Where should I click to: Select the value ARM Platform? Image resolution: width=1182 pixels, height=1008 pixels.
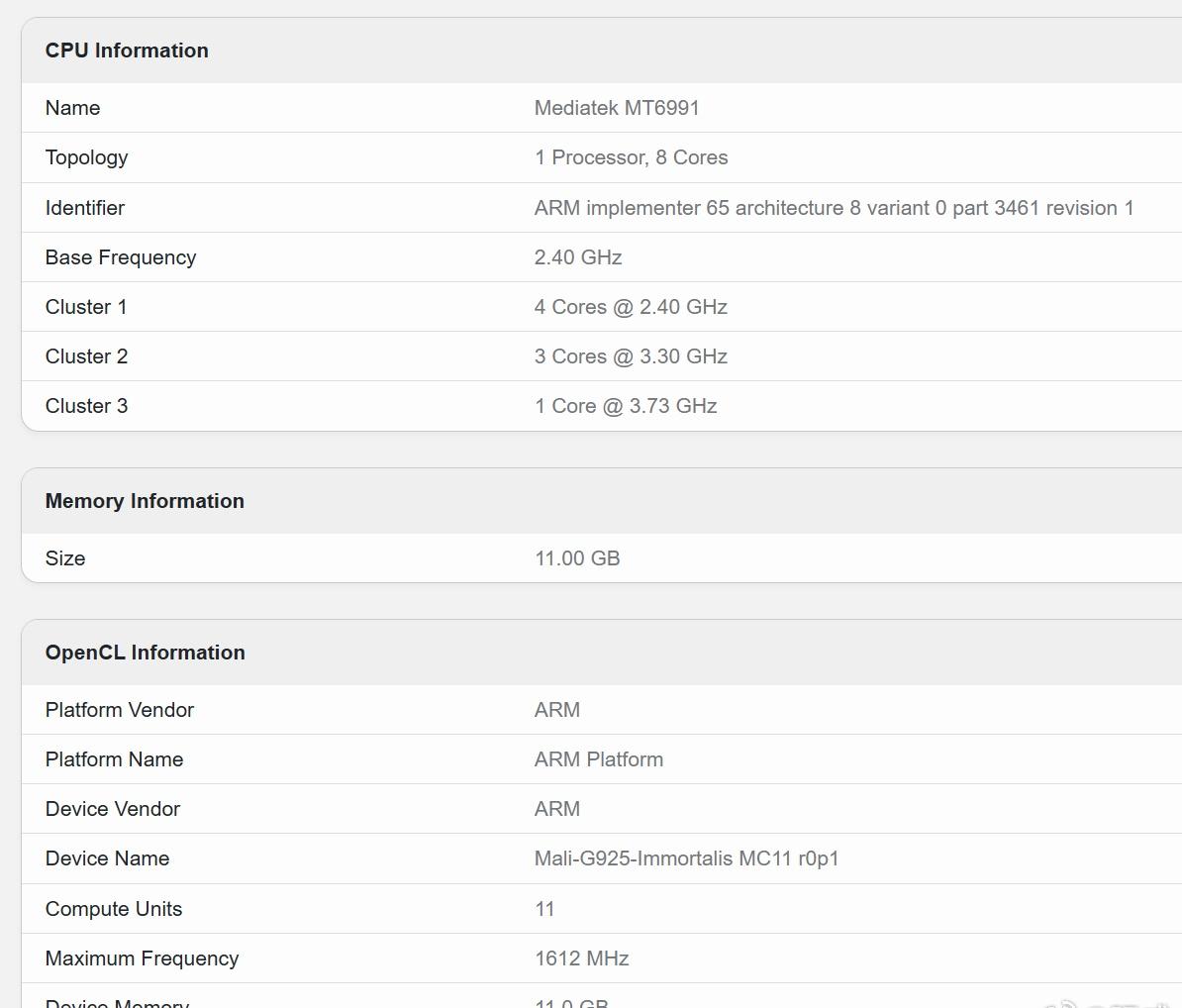(x=599, y=759)
